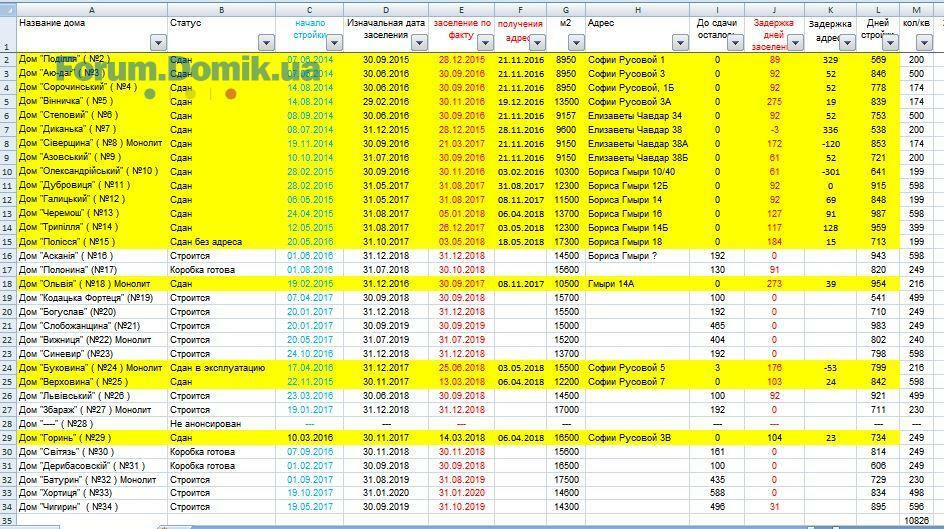Click the Дом "Хортиця" ( №33) cell

92,493
